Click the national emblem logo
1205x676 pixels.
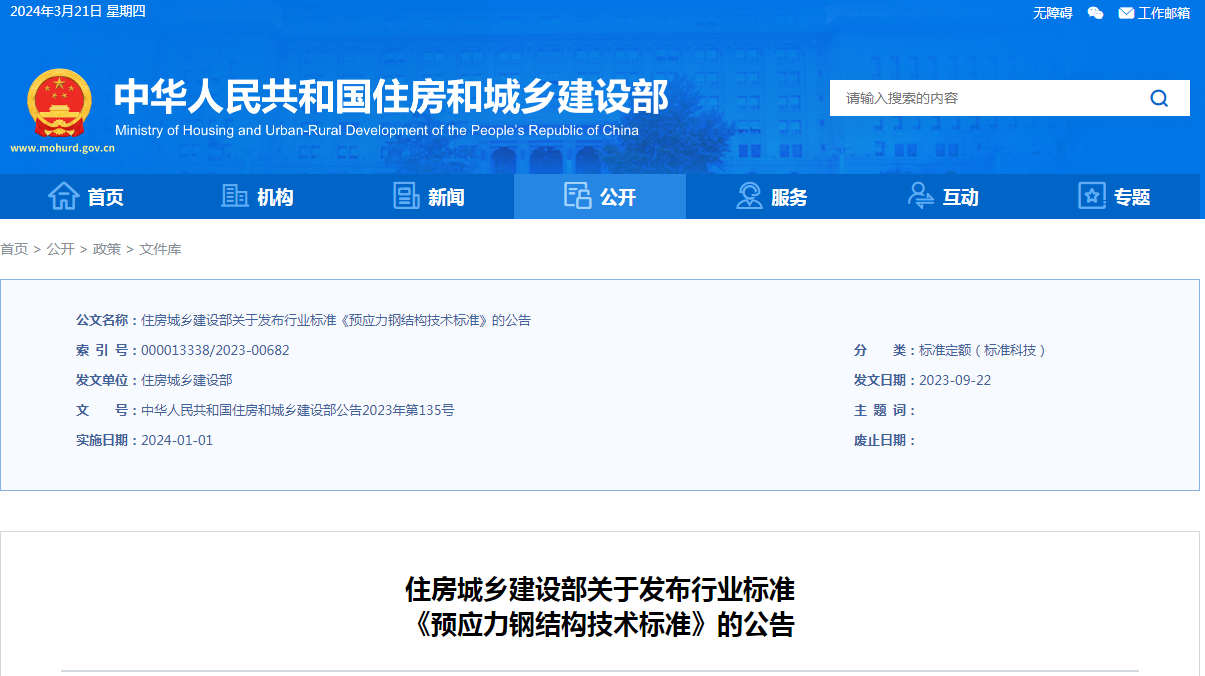59,103
